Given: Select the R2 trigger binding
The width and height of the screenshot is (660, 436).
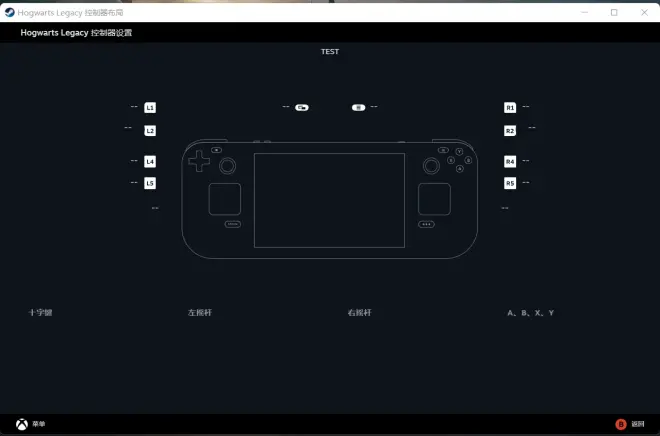Looking at the screenshot, I should (x=510, y=131).
